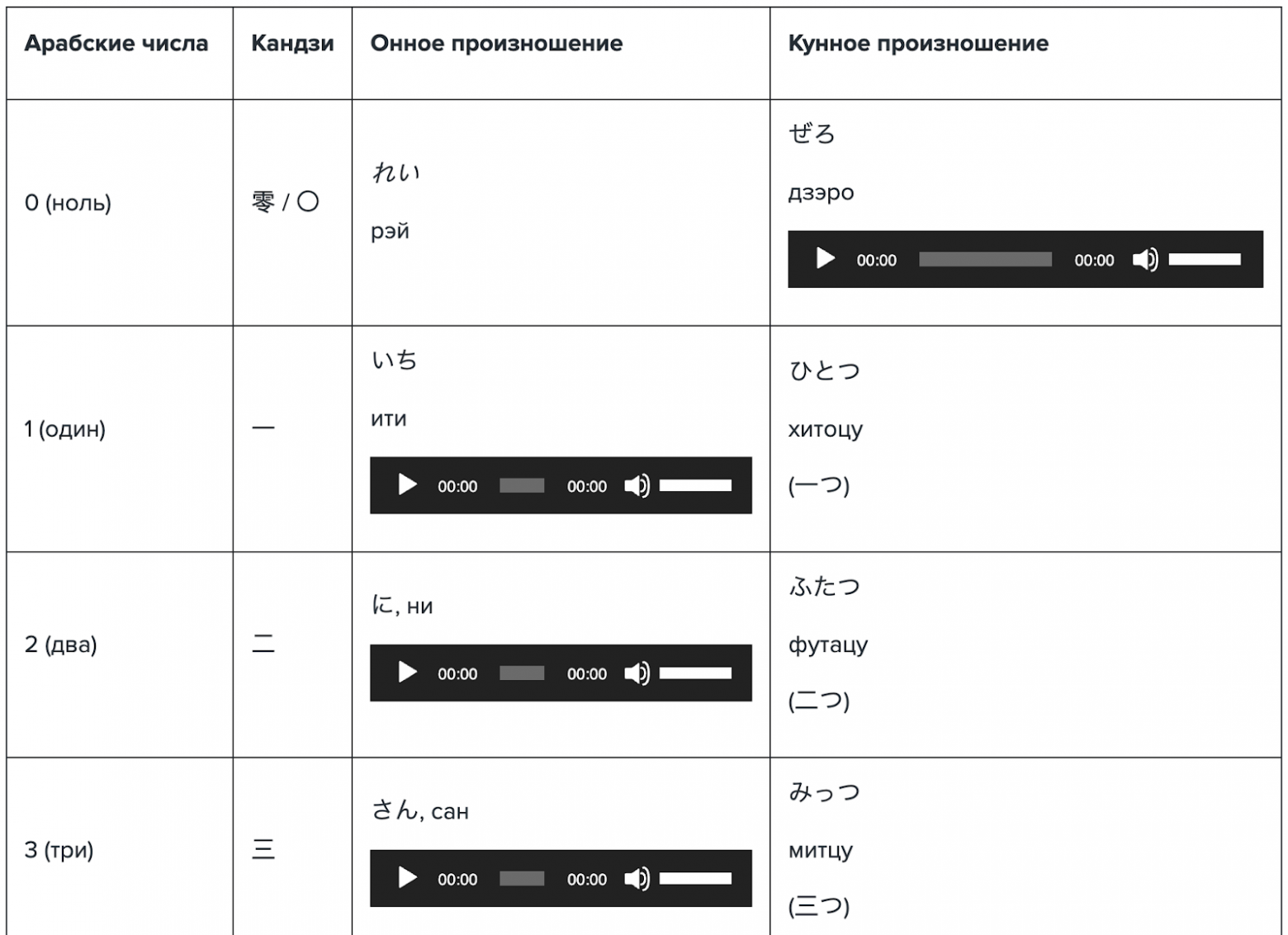Click the "Кунное произношение" header
1288x935 pixels.
tap(918, 43)
